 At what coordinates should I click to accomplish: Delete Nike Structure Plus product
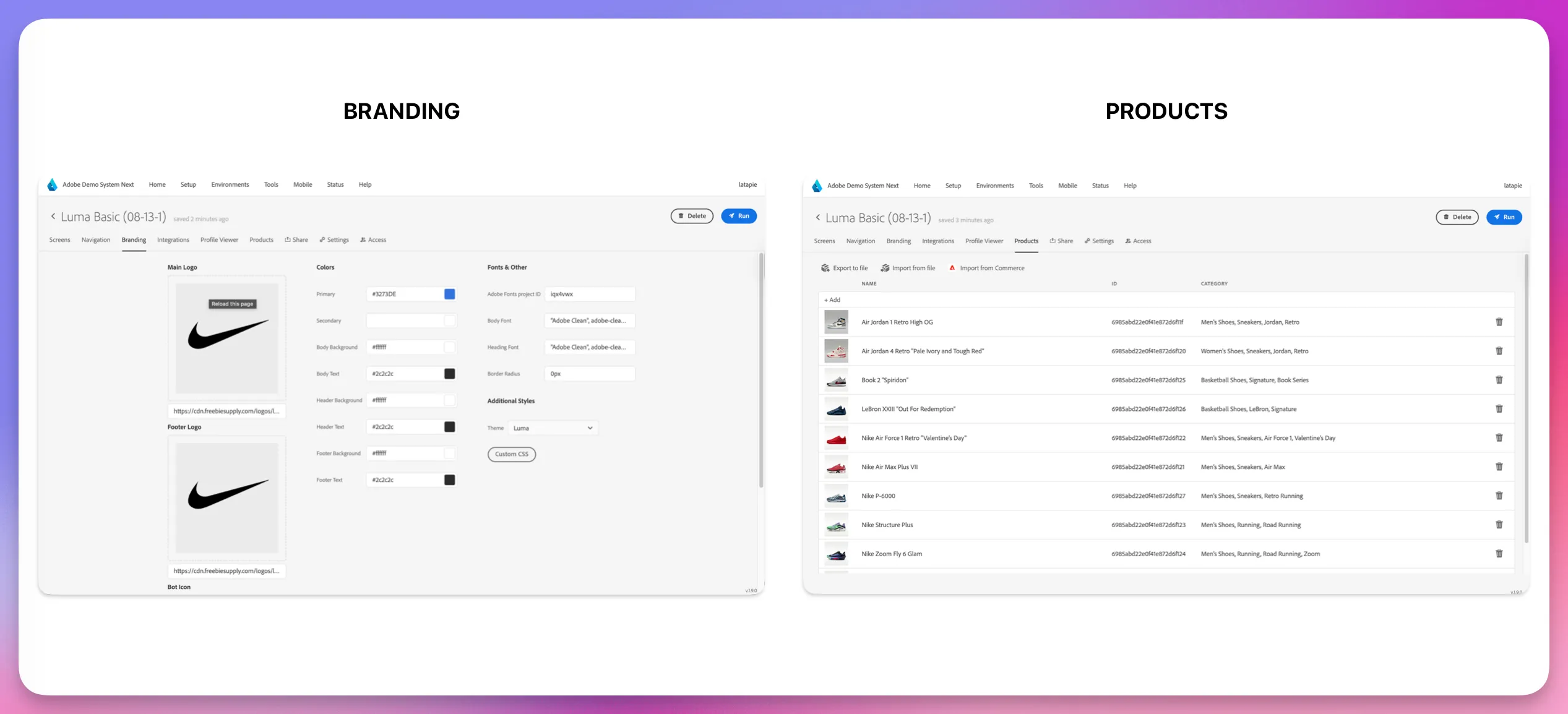click(1499, 525)
